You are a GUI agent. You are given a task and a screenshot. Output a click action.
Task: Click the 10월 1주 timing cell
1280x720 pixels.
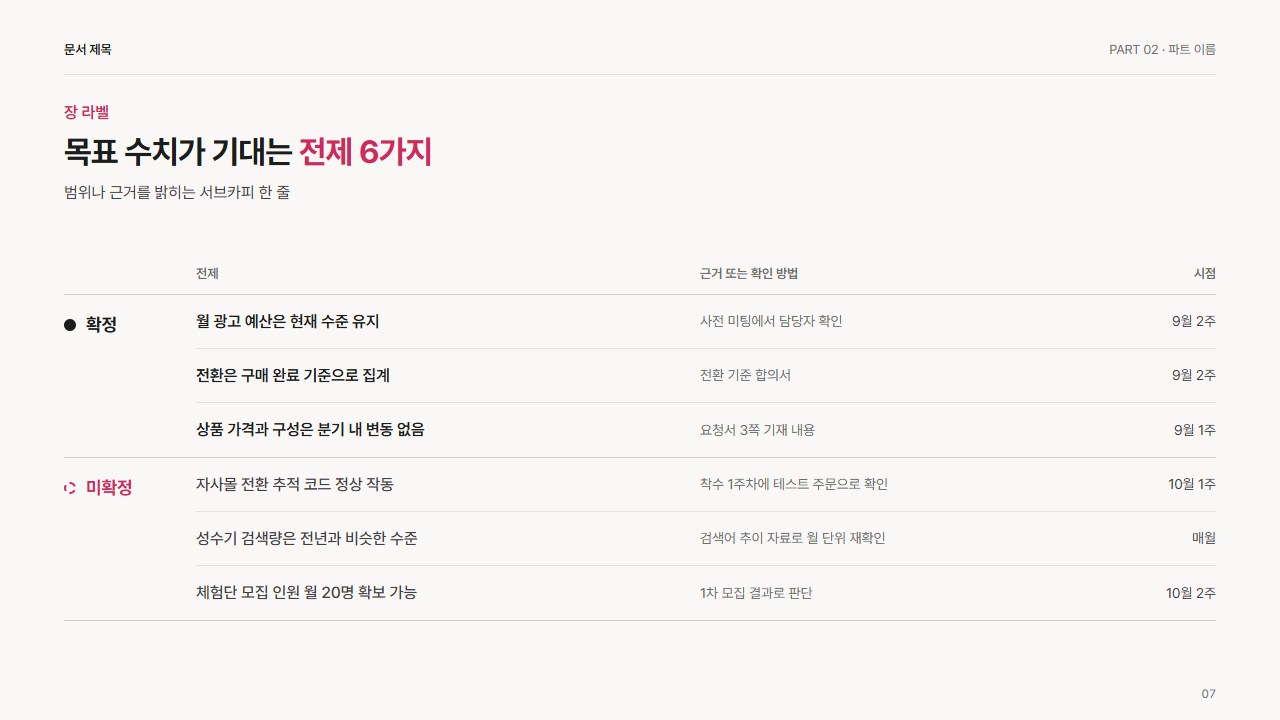[x=1192, y=484]
